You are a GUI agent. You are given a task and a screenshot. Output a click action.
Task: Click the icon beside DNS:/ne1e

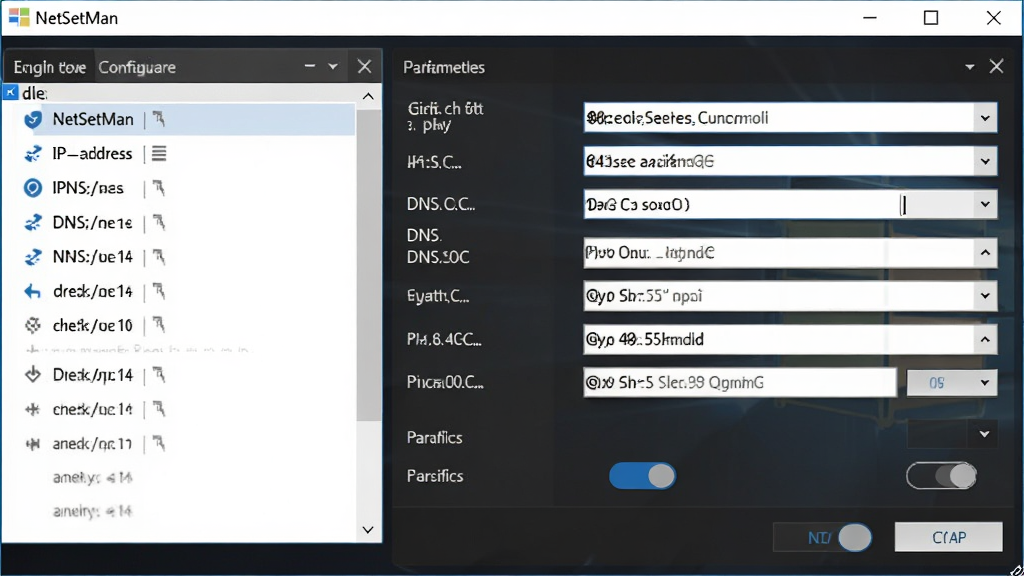click(33, 223)
